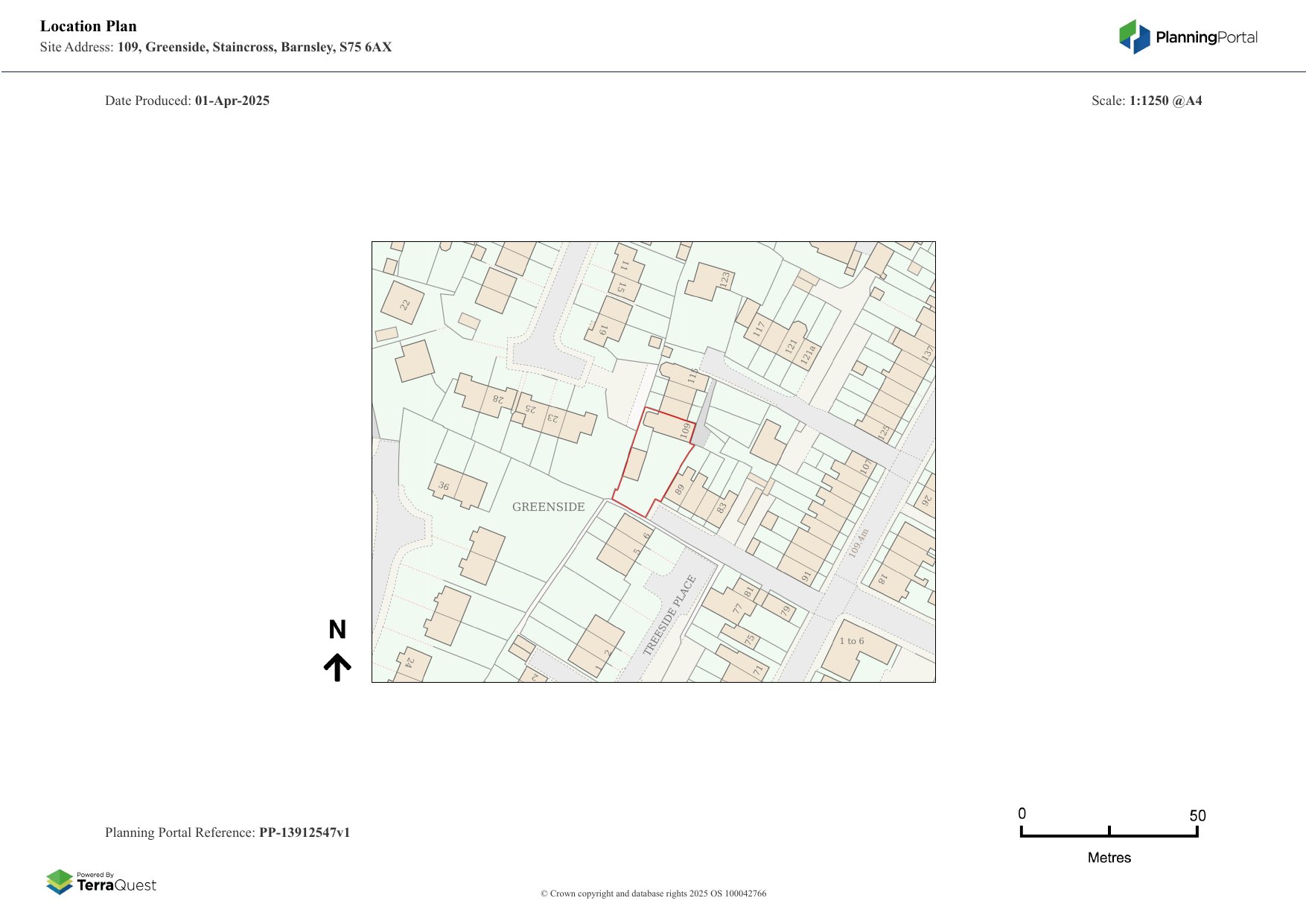The image size is (1306, 924).
Task: Click the TerraQuest logo
Action: pyautogui.click(x=101, y=882)
